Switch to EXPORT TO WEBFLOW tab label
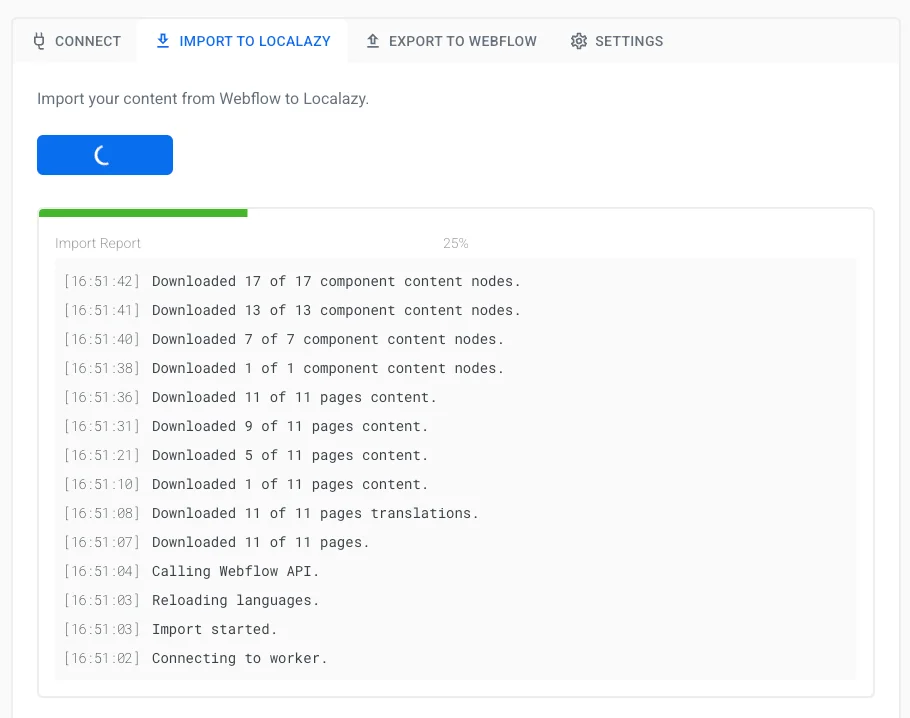 (x=462, y=41)
